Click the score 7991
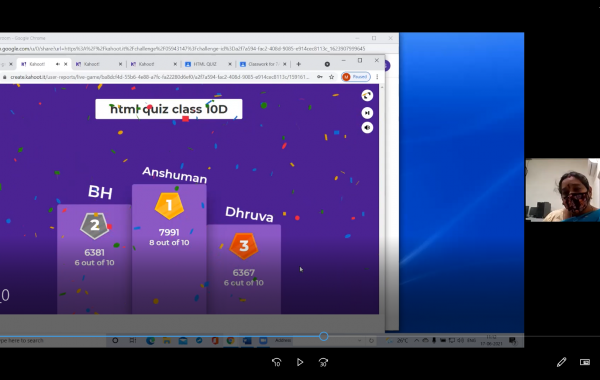600x380 pixels. coord(169,232)
